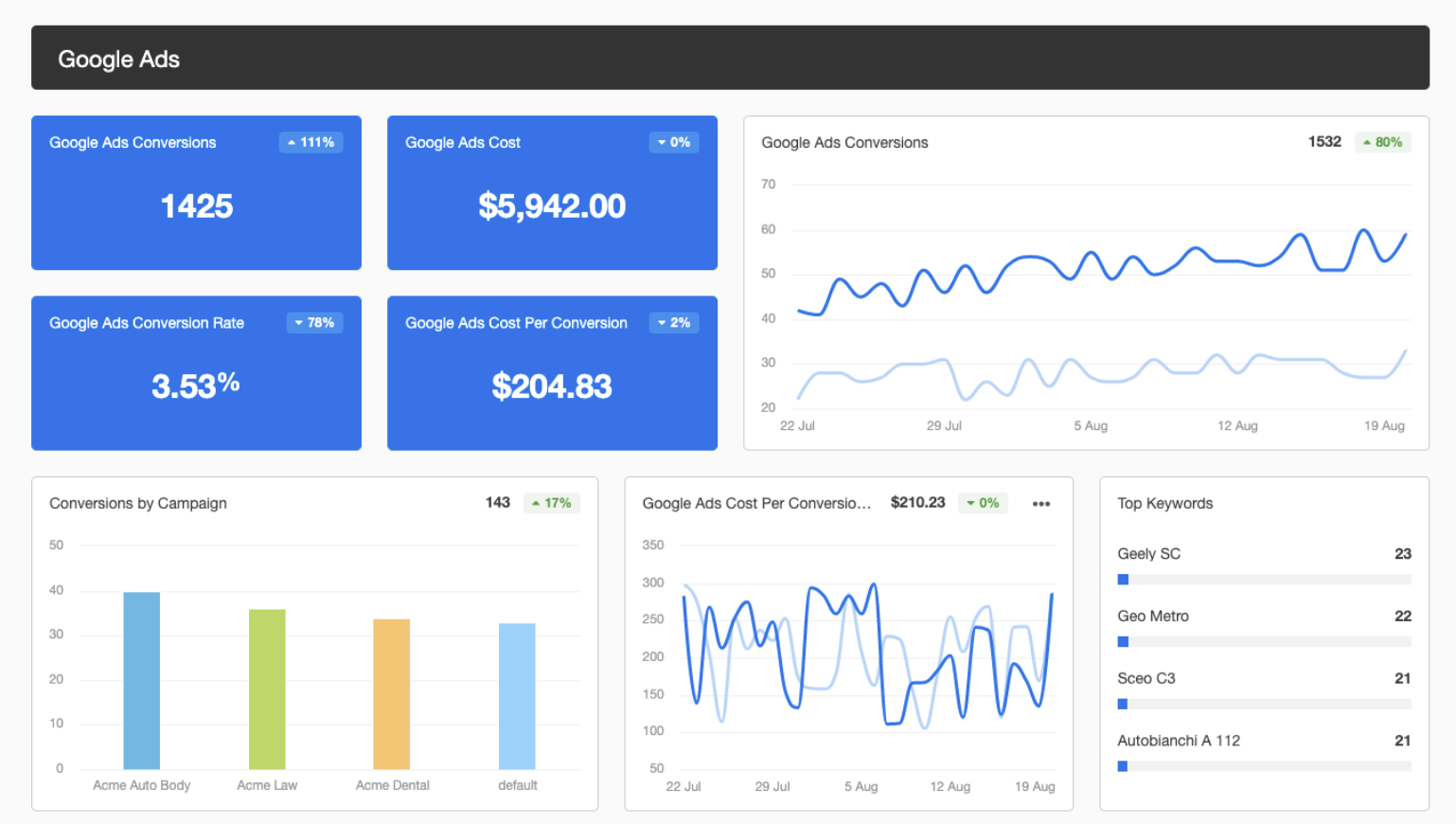
Task: Click the Google Ads header title
Action: pyautogui.click(x=119, y=59)
